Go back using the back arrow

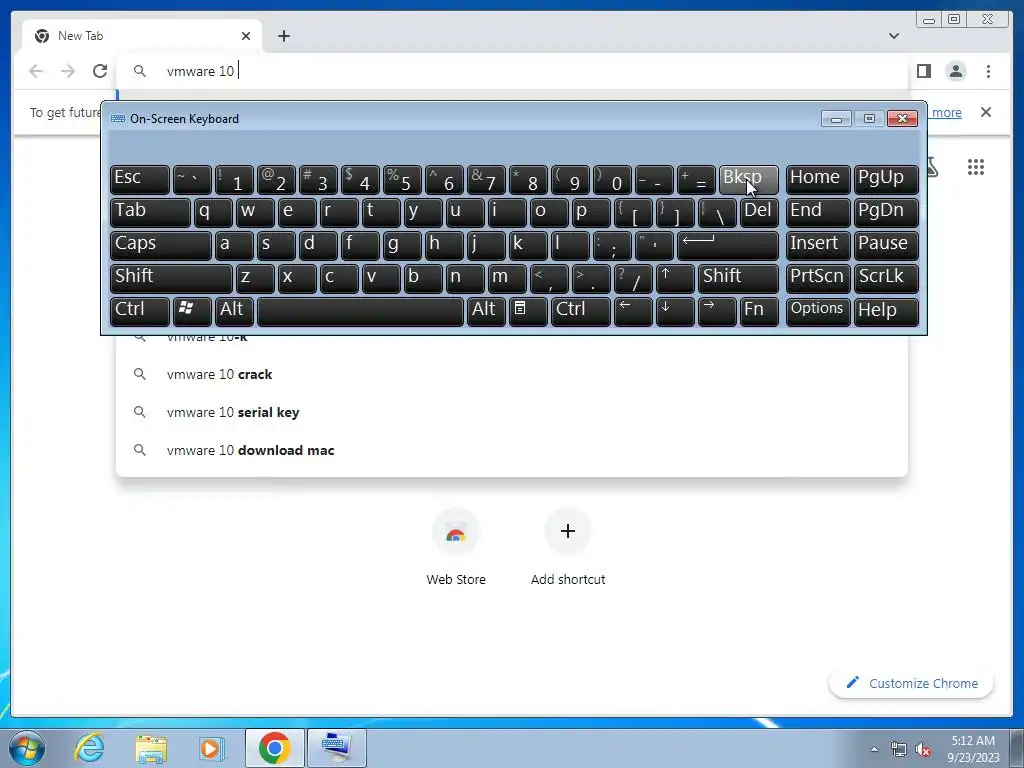click(36, 71)
